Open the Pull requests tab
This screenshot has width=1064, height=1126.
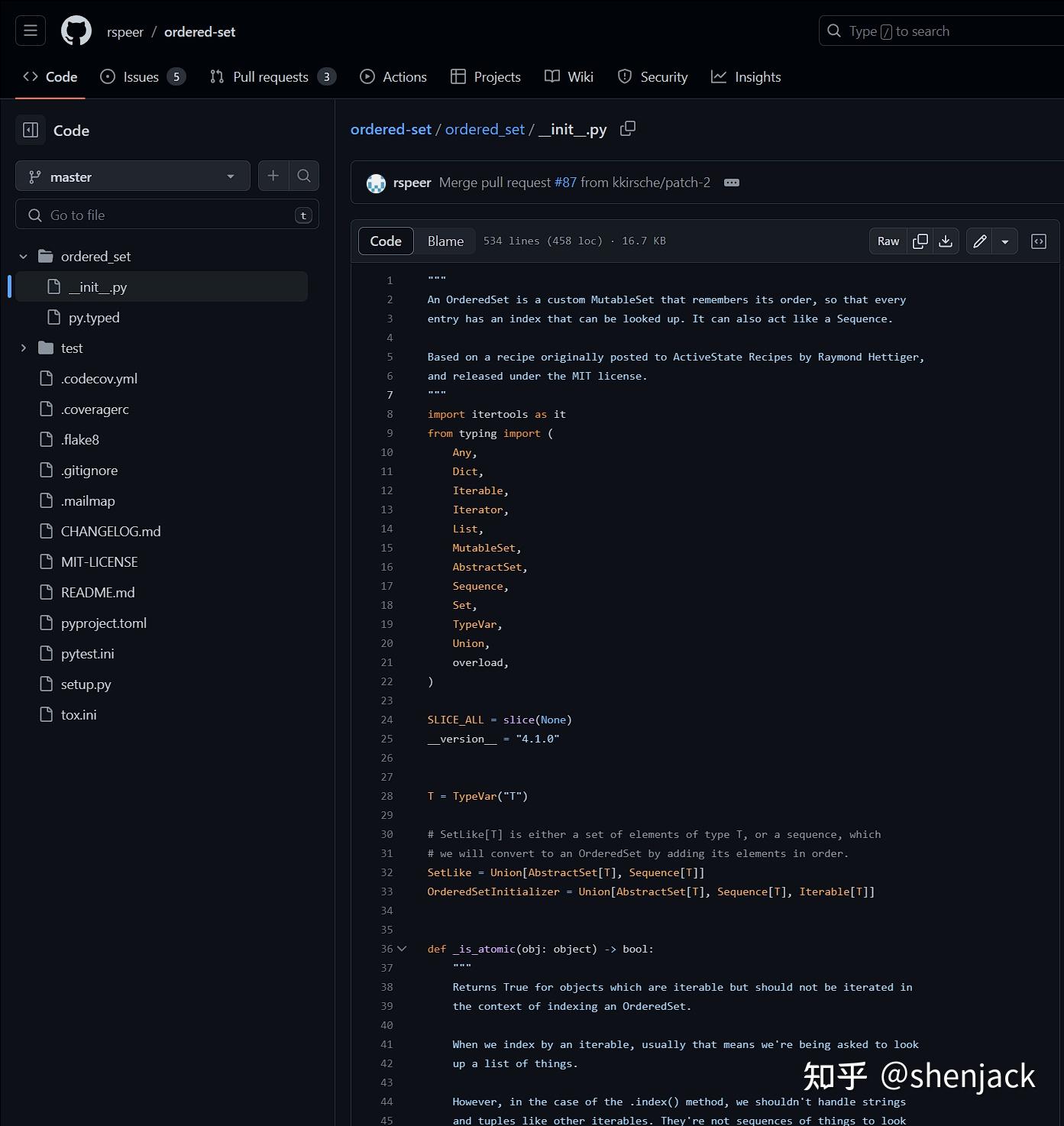click(271, 77)
